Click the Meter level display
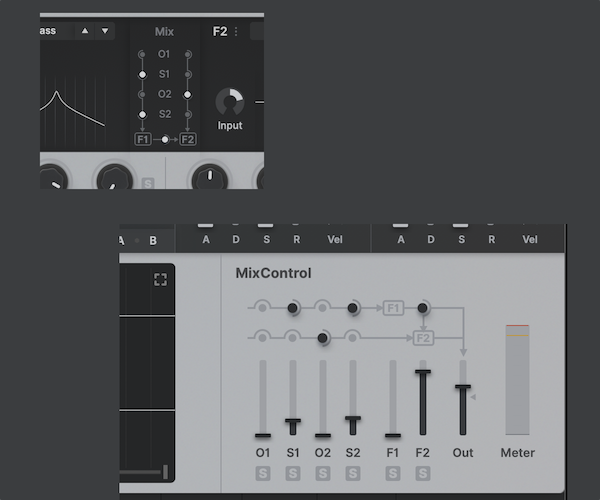Image resolution: width=600 pixels, height=500 pixels. click(x=517, y=380)
